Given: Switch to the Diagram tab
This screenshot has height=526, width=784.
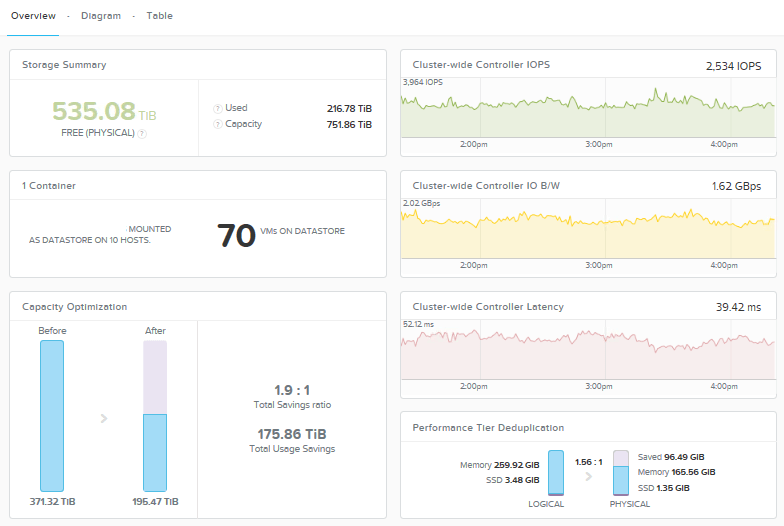Looking at the screenshot, I should point(101,16).
